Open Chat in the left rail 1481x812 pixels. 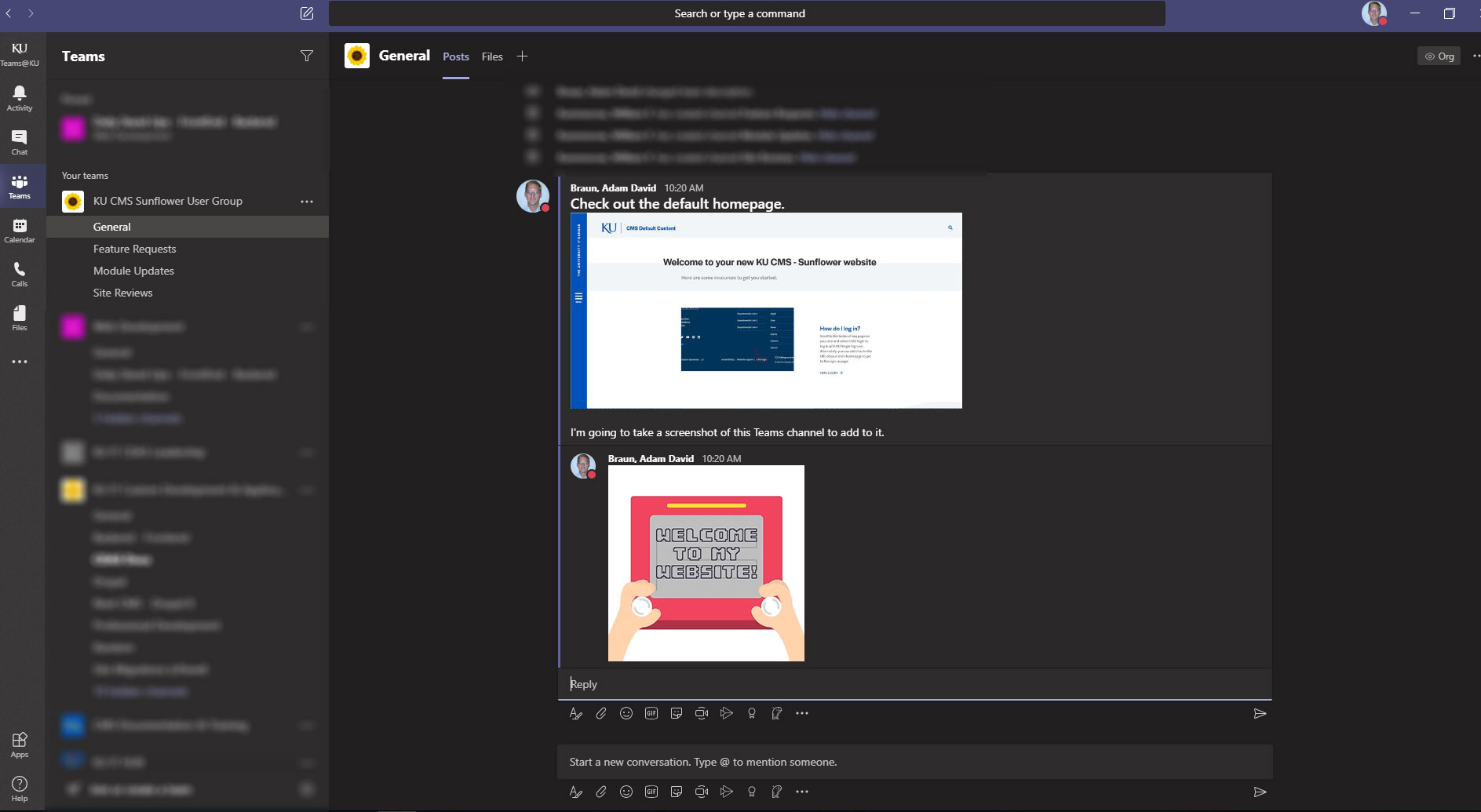coord(20,142)
